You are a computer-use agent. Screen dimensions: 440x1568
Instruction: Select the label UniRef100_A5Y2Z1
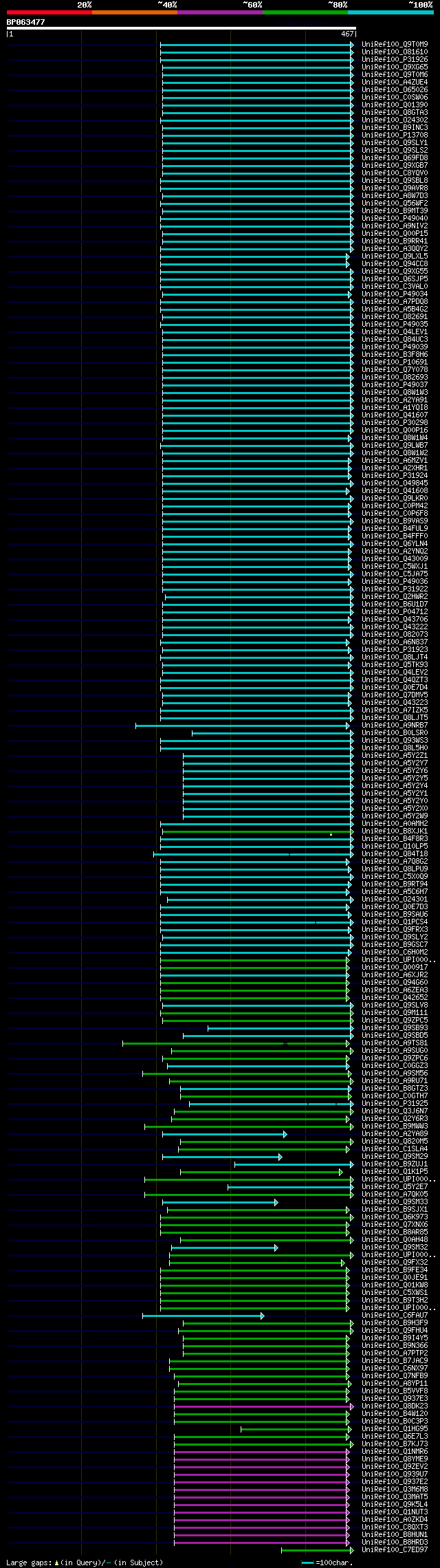coord(395,756)
